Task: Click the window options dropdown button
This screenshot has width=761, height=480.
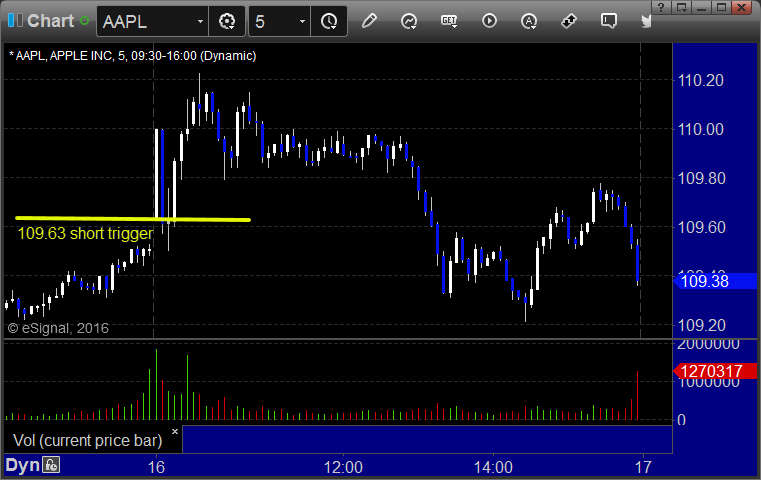Action: click(x=682, y=7)
